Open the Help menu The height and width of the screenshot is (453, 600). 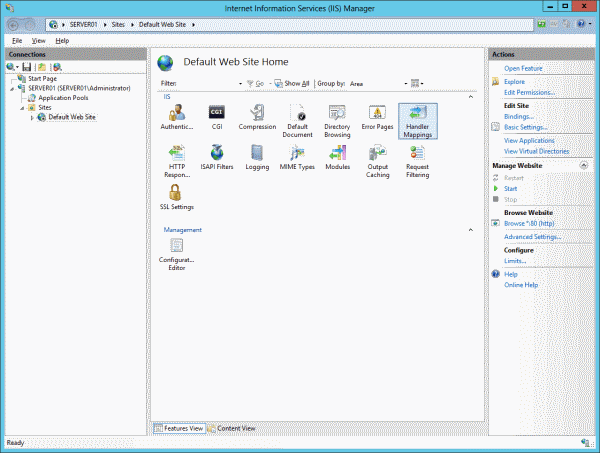pos(62,41)
